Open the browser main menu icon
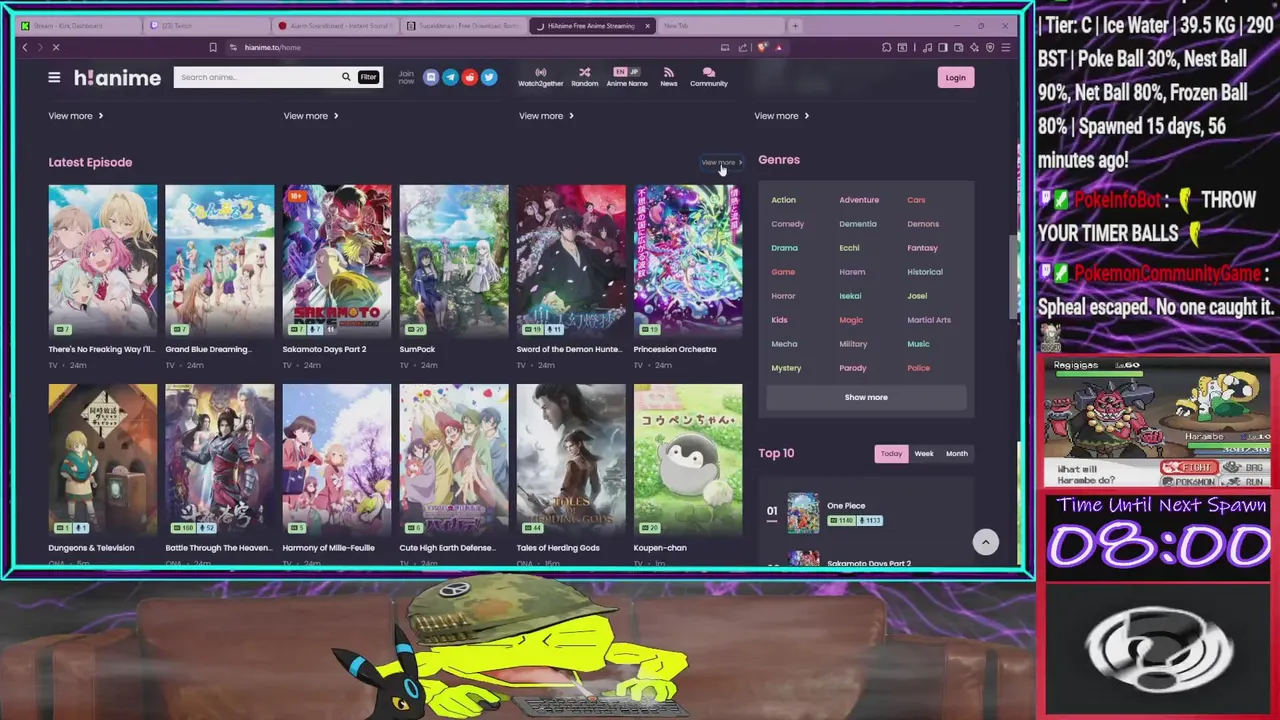The width and height of the screenshot is (1280, 720). [1006, 47]
